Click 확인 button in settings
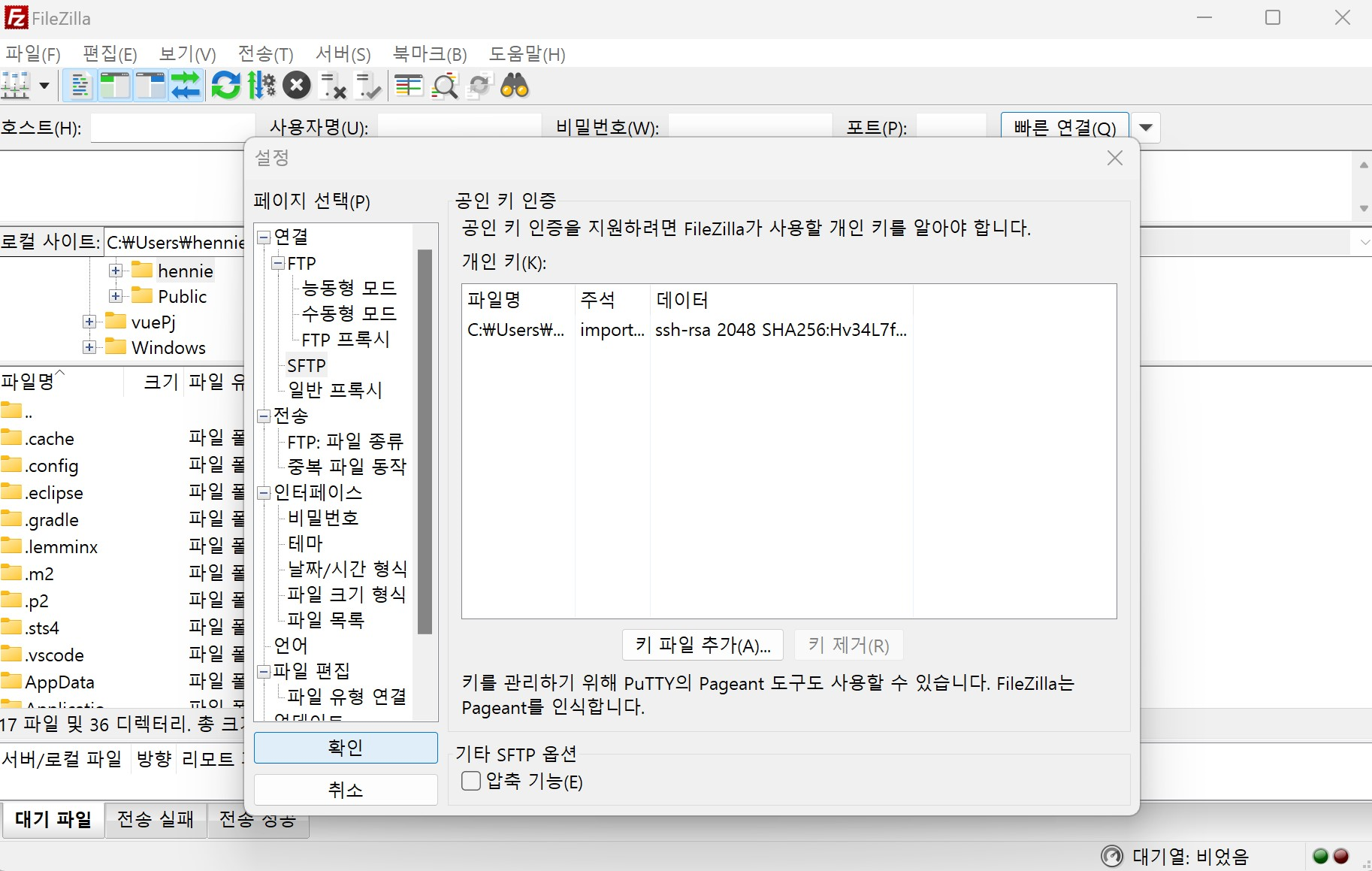The width and height of the screenshot is (1372, 871). [346, 748]
